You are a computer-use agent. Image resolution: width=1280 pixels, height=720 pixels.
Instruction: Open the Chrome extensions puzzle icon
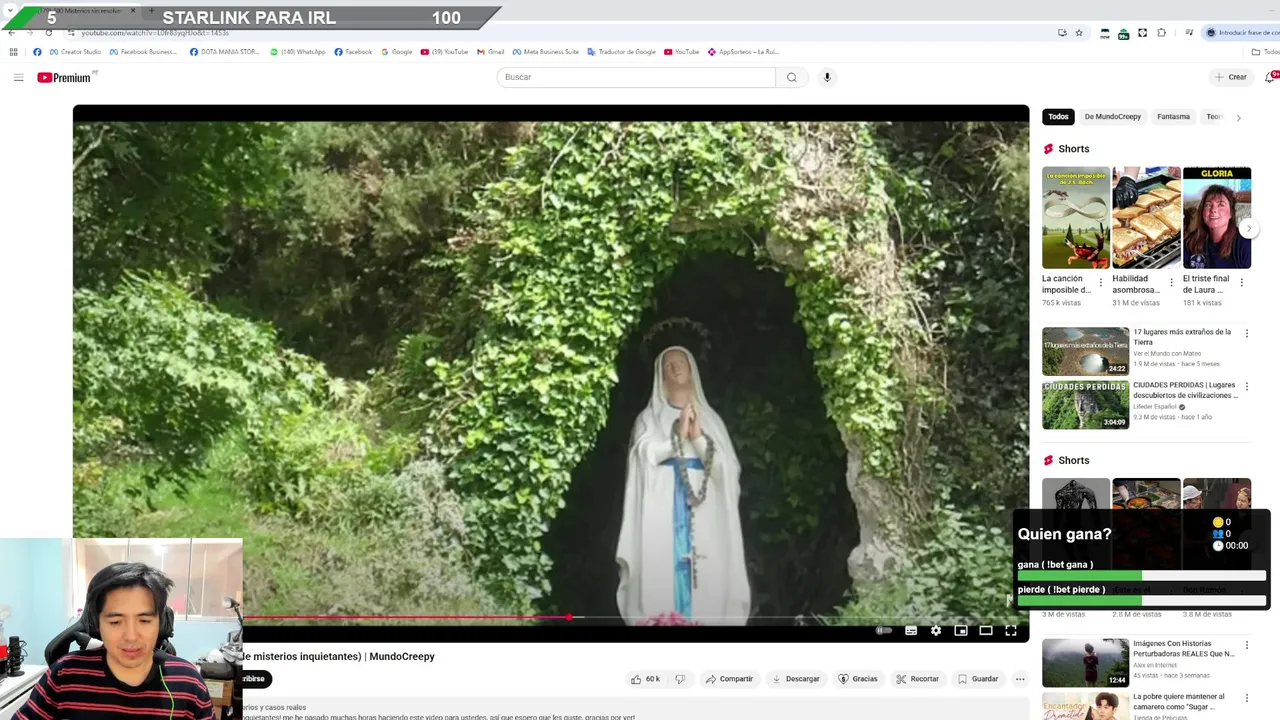pos(1161,33)
